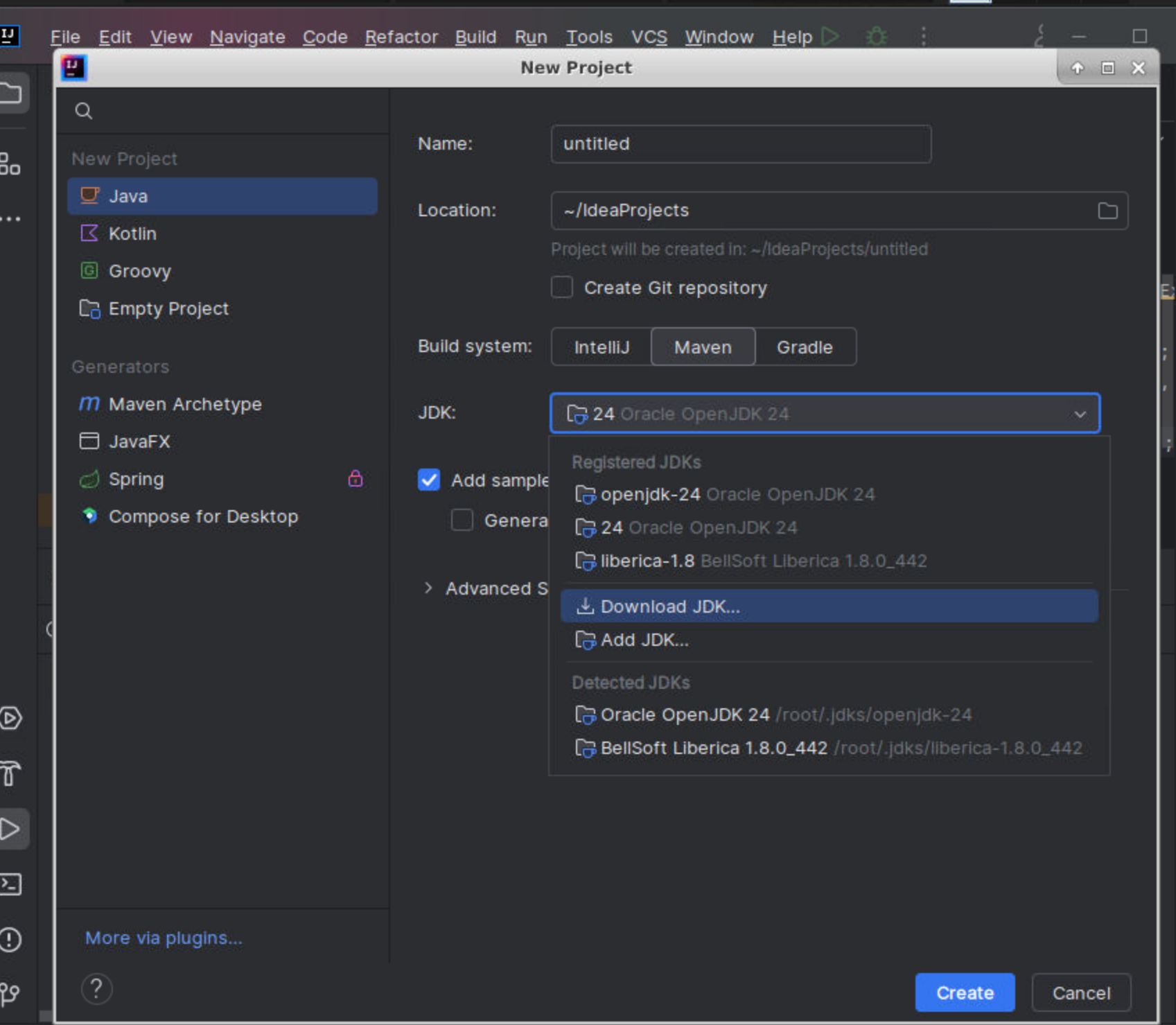This screenshot has height=1025, width=1176.
Task: Select detected BellSoft Liberica 1.8.0_442
Action: tap(829, 748)
